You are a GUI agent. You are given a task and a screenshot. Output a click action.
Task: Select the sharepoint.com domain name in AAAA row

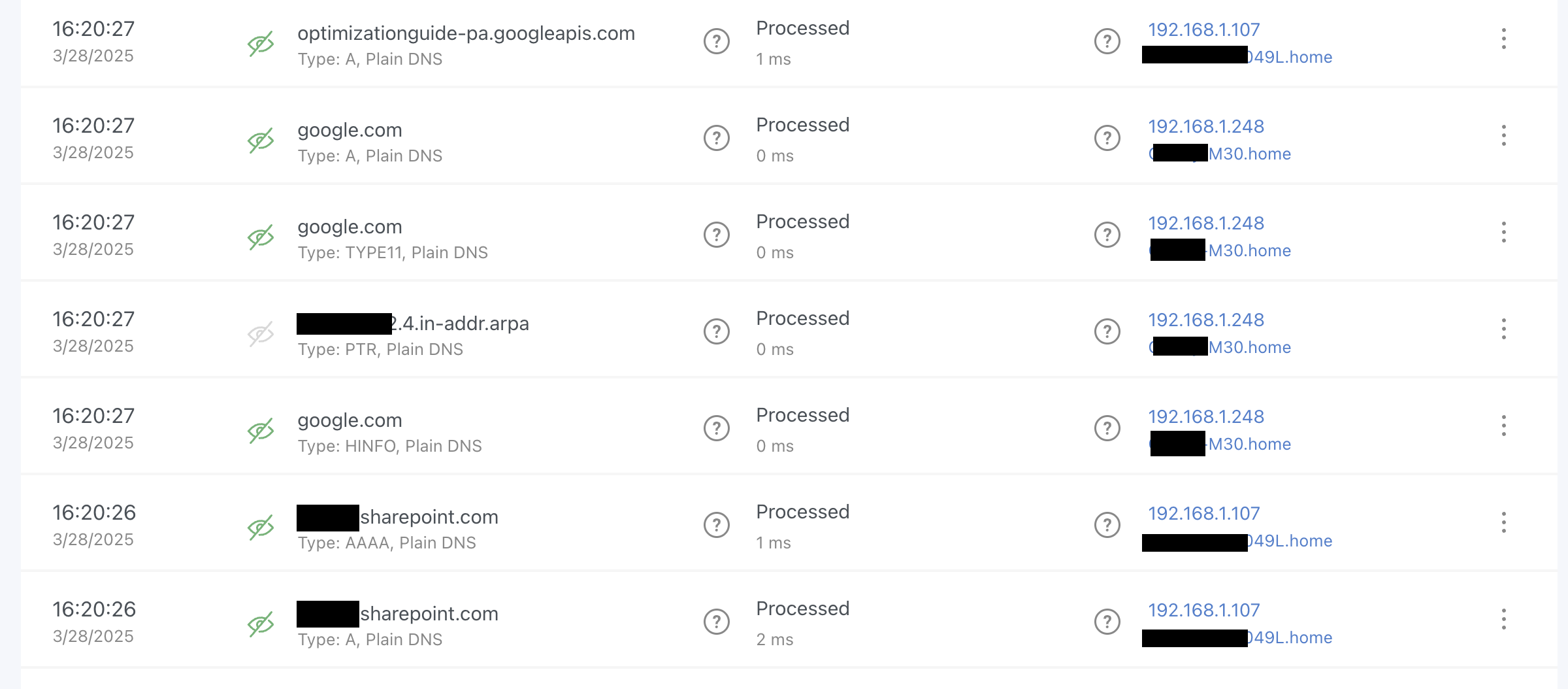pos(429,517)
